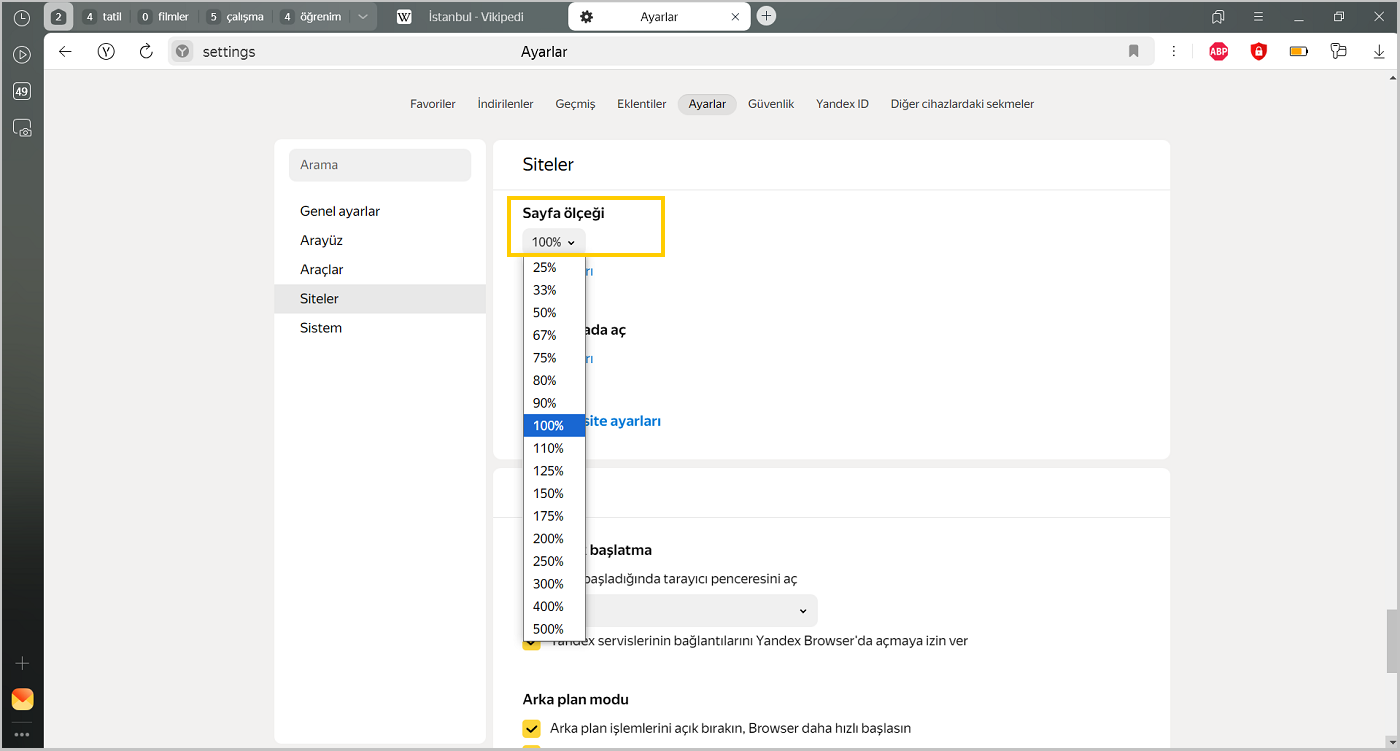This screenshot has height=751, width=1400.
Task: Select 125% in the page scale list
Action: click(548, 471)
